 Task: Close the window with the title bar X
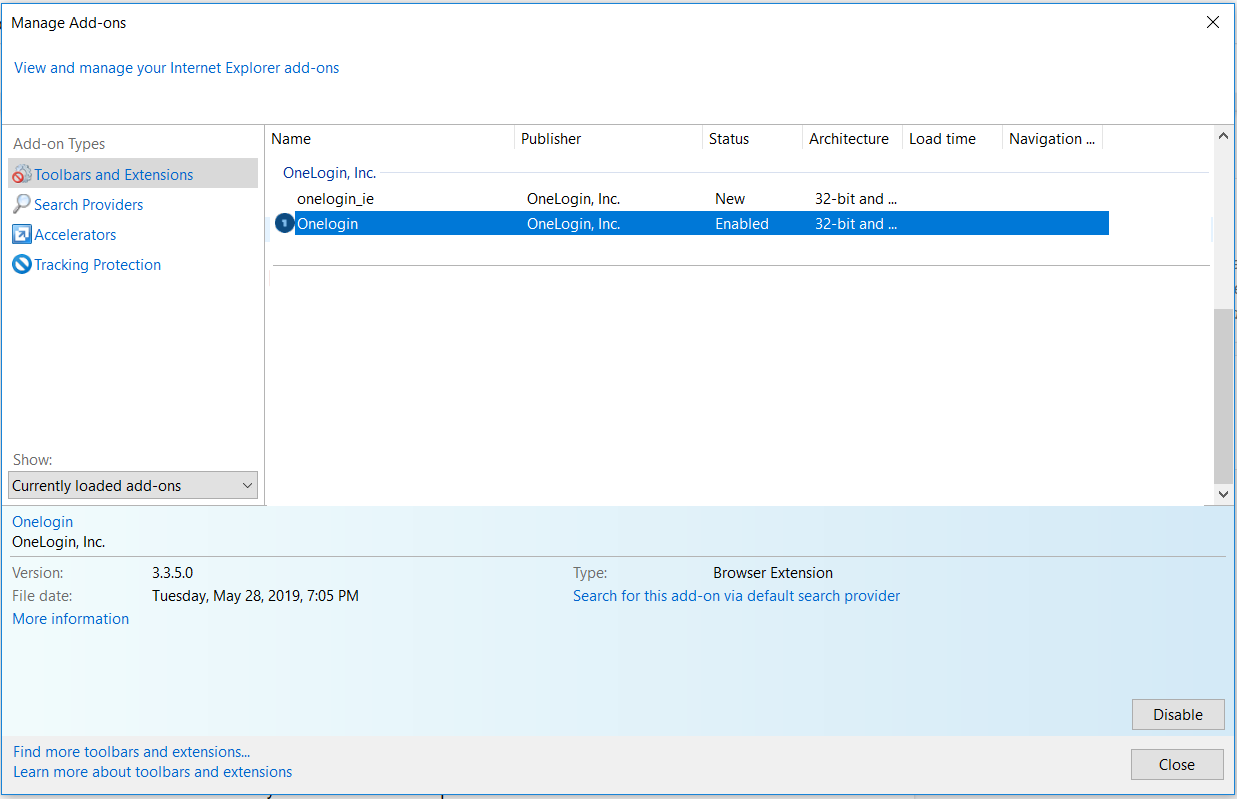point(1213,22)
